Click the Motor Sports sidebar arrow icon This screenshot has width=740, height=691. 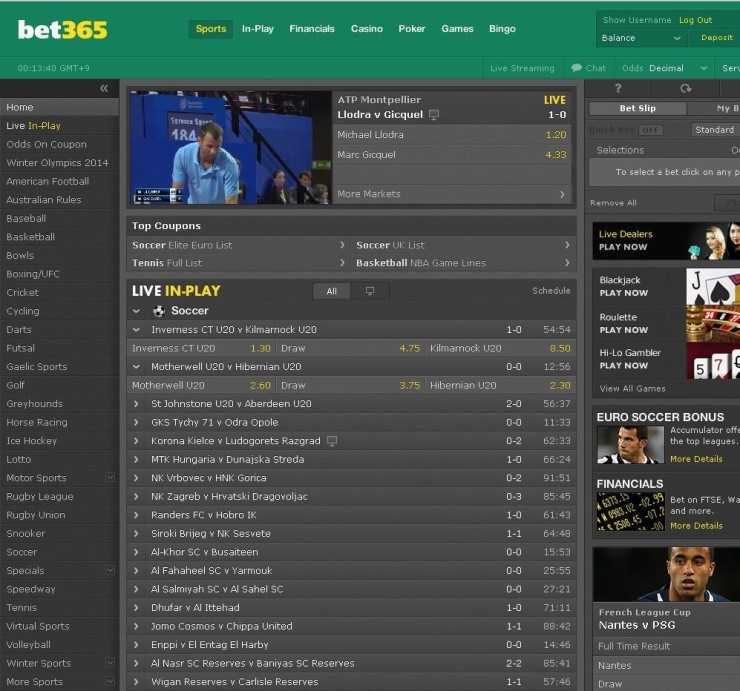(x=109, y=477)
